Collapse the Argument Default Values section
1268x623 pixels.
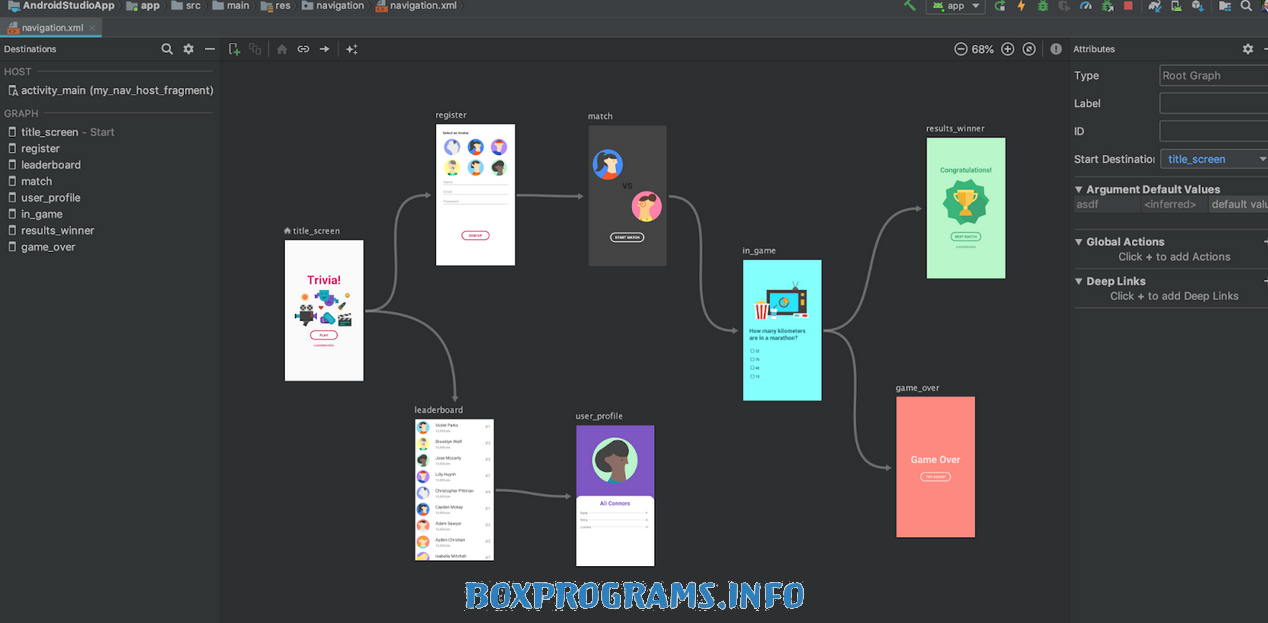tap(1079, 189)
